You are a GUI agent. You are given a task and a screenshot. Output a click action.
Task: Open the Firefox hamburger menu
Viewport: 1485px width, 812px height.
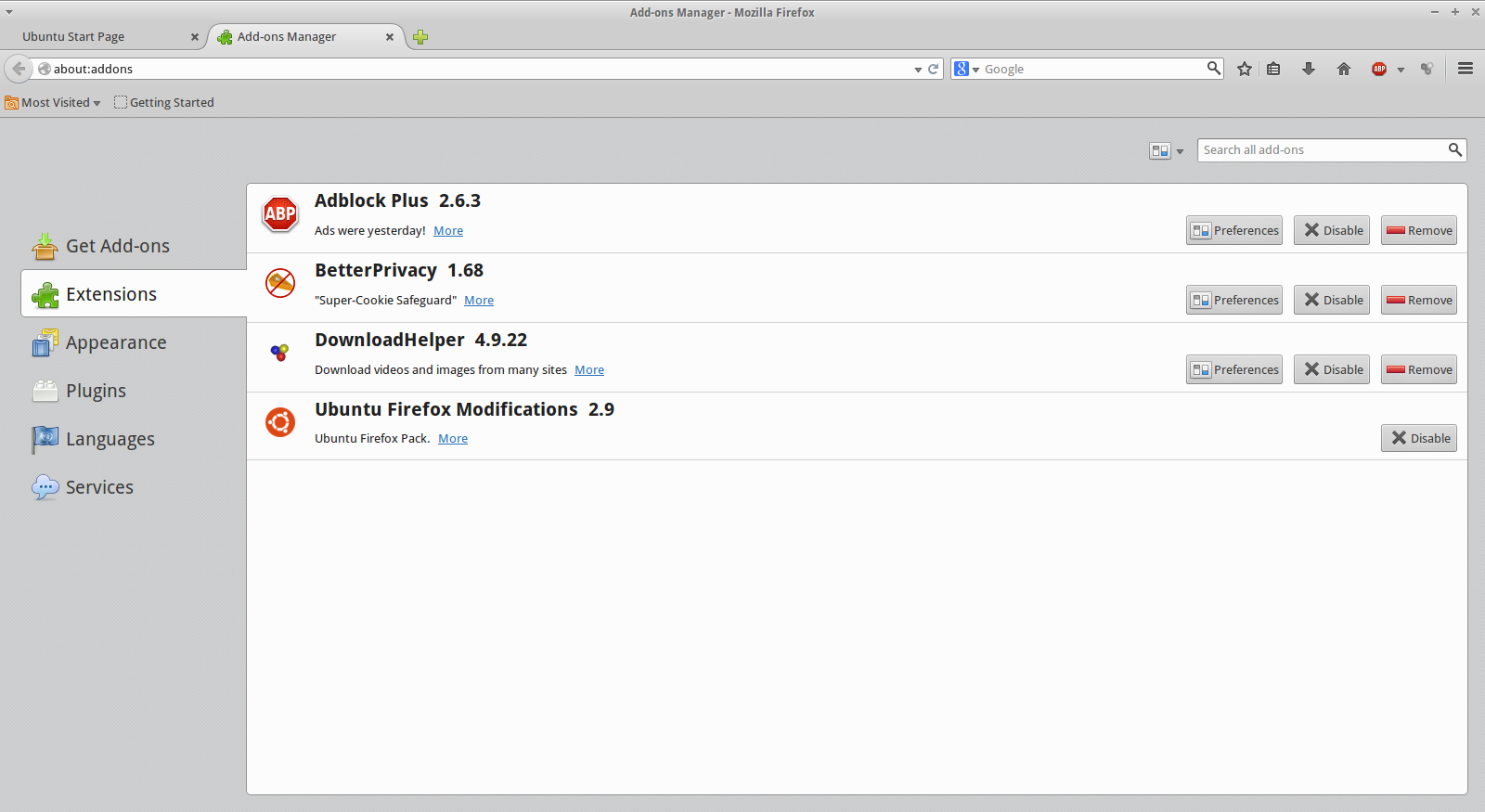(x=1466, y=69)
